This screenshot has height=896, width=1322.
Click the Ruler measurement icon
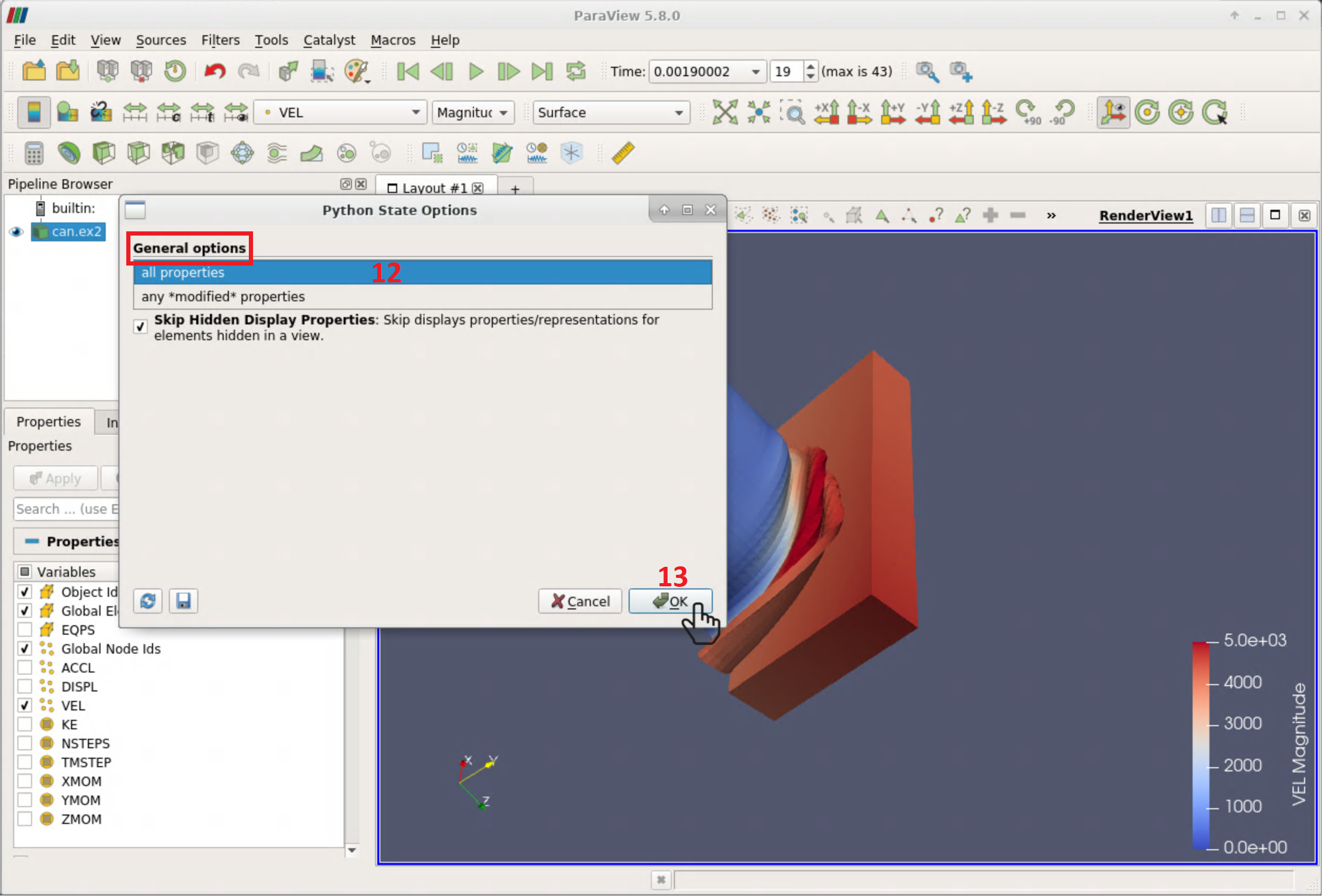pos(623,153)
